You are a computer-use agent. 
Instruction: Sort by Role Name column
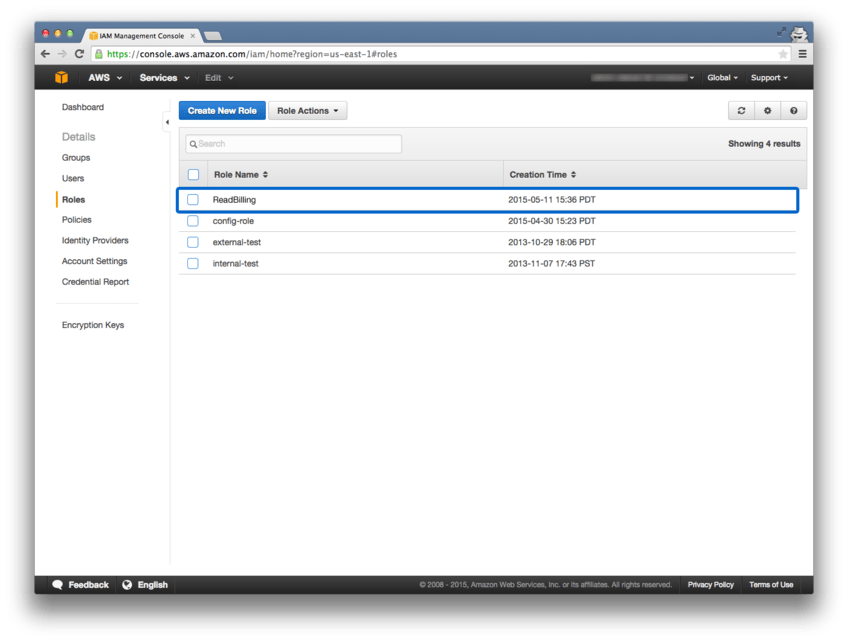point(241,175)
